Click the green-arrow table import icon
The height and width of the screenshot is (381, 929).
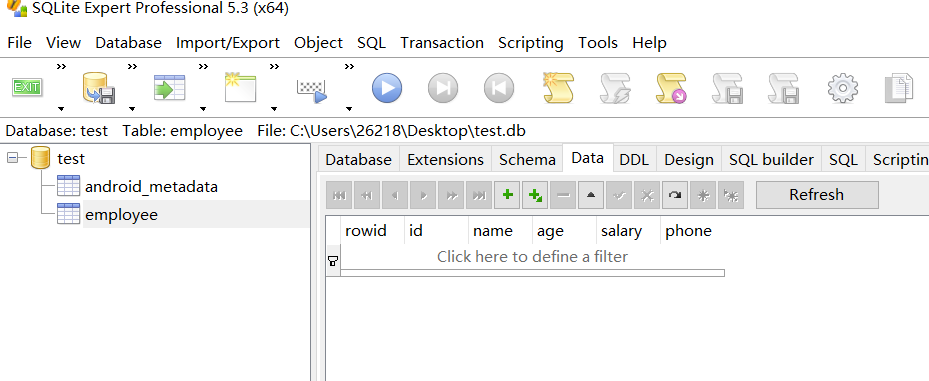coord(169,88)
